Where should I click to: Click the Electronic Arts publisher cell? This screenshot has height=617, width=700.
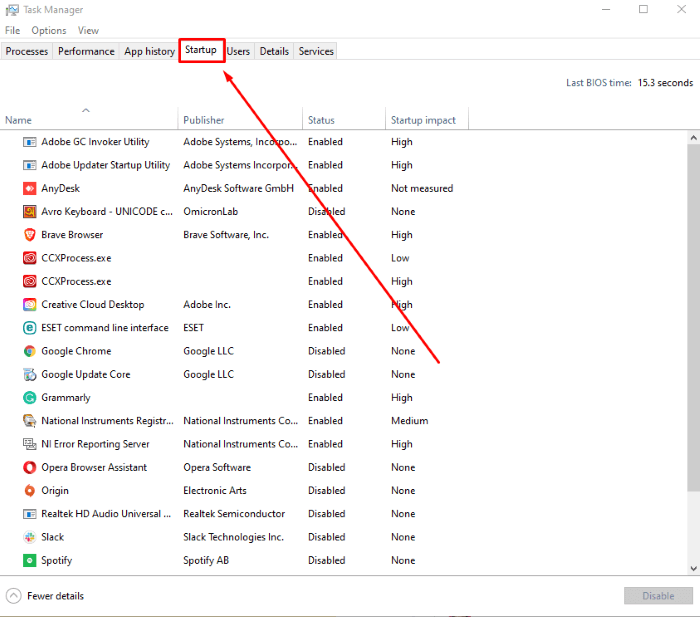click(x=215, y=491)
